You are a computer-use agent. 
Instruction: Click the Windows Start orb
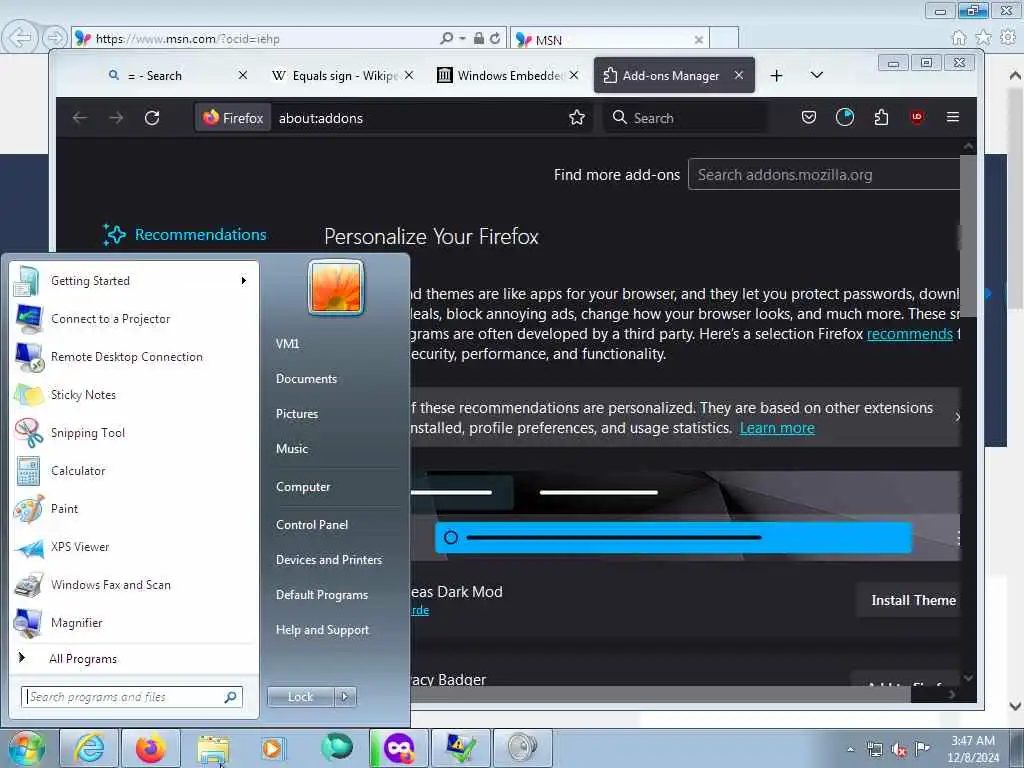[26, 748]
